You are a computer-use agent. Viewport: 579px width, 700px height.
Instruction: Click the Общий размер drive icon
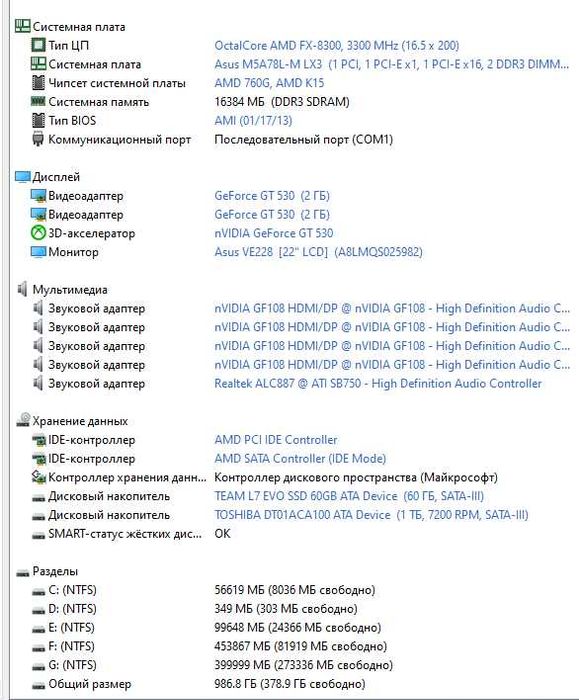click(39, 685)
